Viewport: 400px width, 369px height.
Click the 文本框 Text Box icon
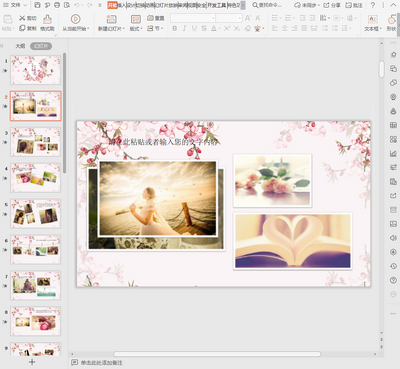click(372, 19)
